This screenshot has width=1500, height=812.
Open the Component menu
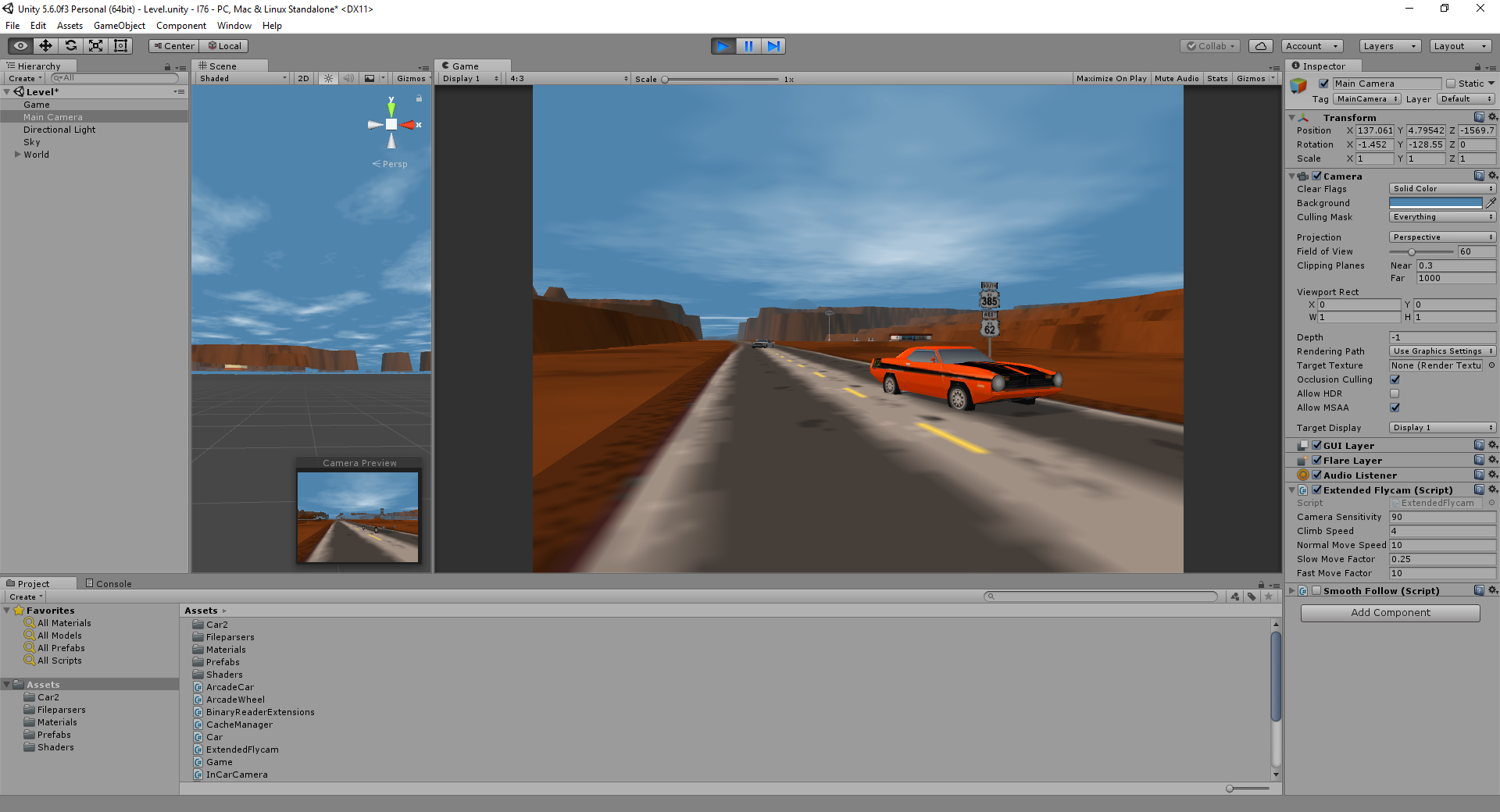tap(181, 26)
